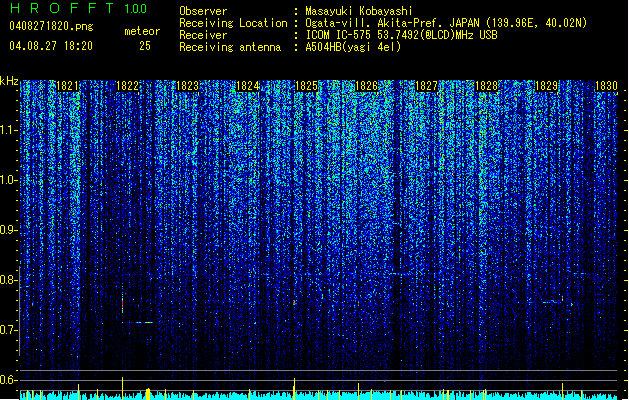Click the 1824 time marker
The image size is (629, 400).
point(248,86)
